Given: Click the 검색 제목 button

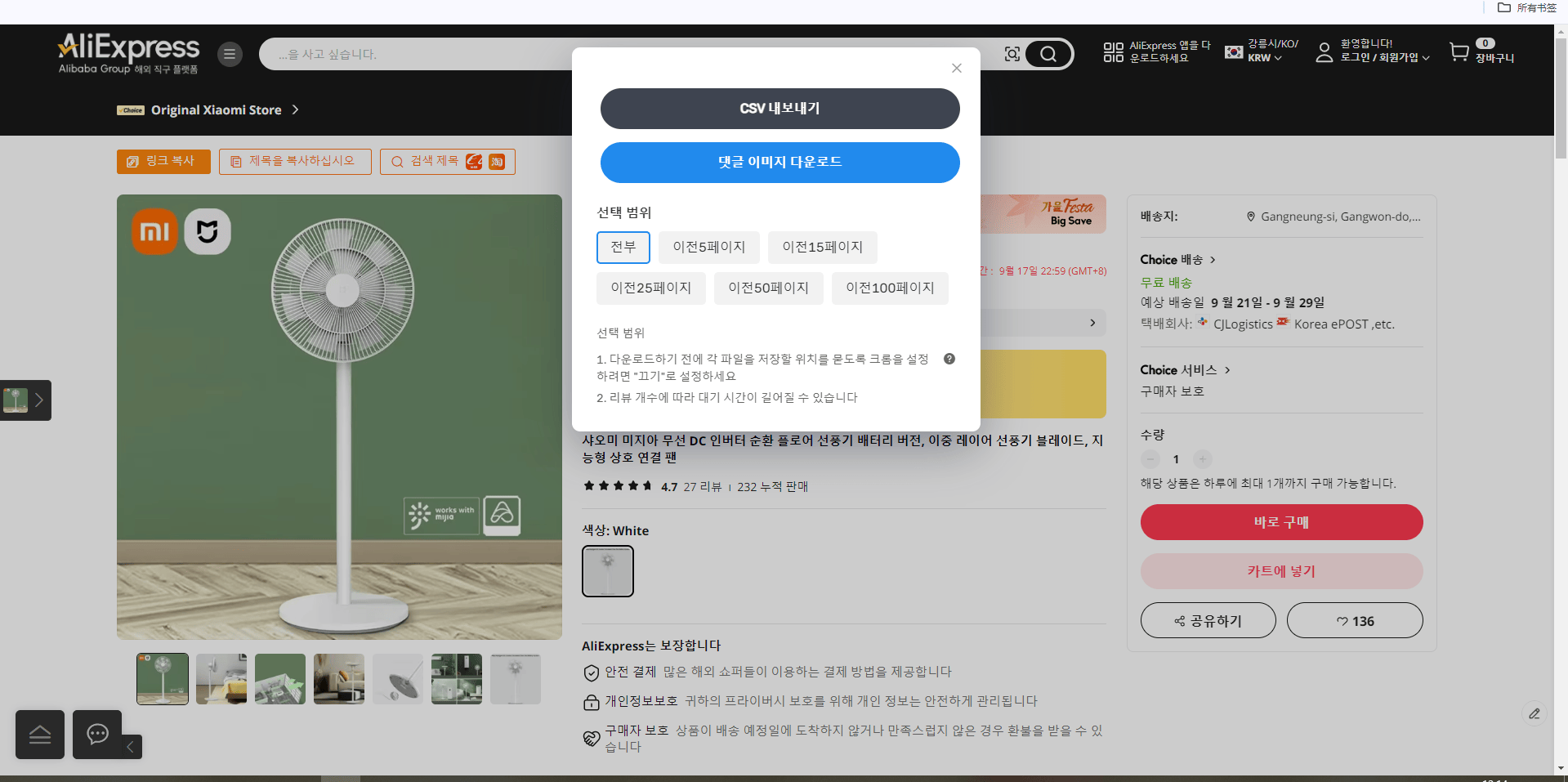Looking at the screenshot, I should coord(447,162).
